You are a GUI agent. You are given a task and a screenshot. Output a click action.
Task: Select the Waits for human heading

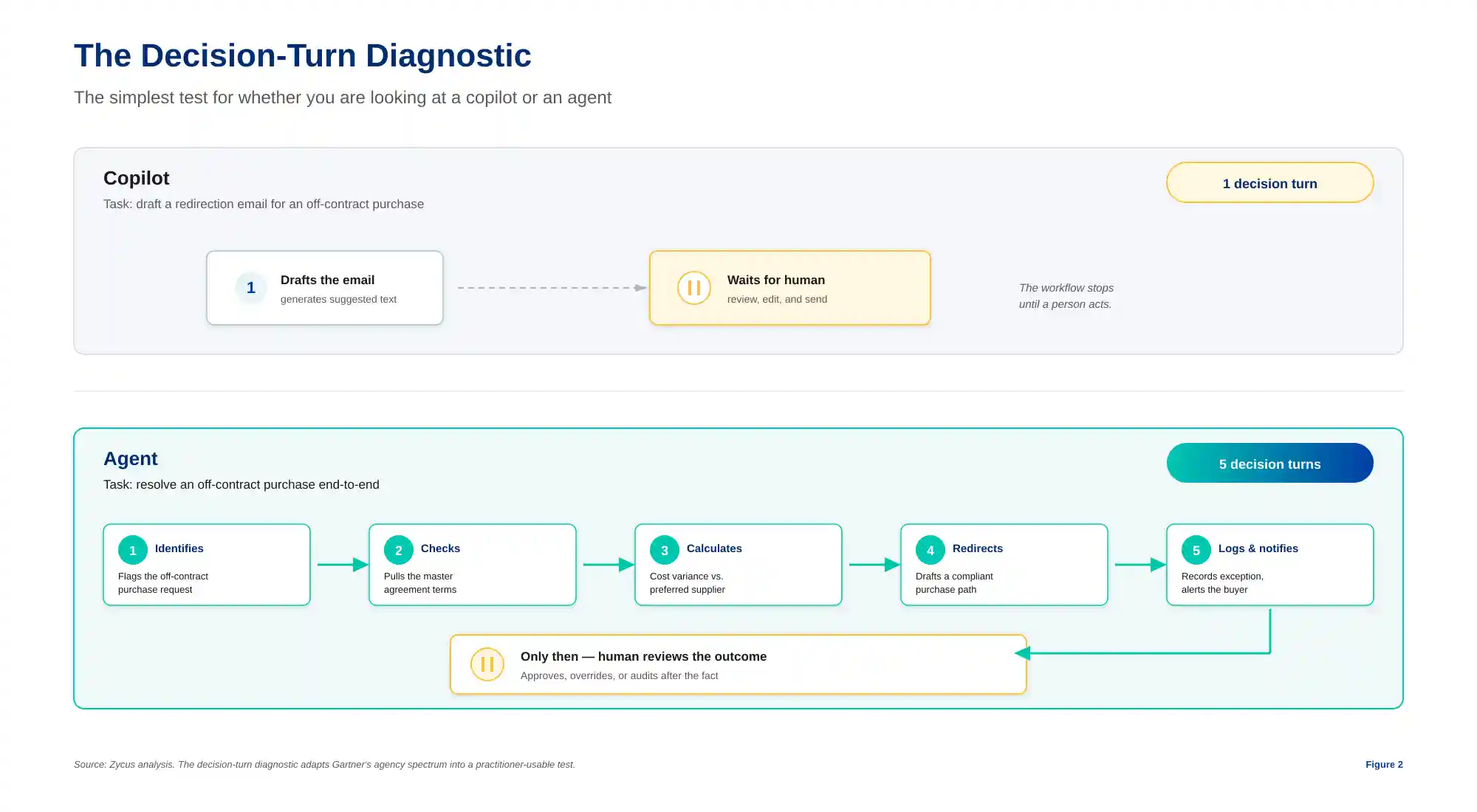pos(776,280)
